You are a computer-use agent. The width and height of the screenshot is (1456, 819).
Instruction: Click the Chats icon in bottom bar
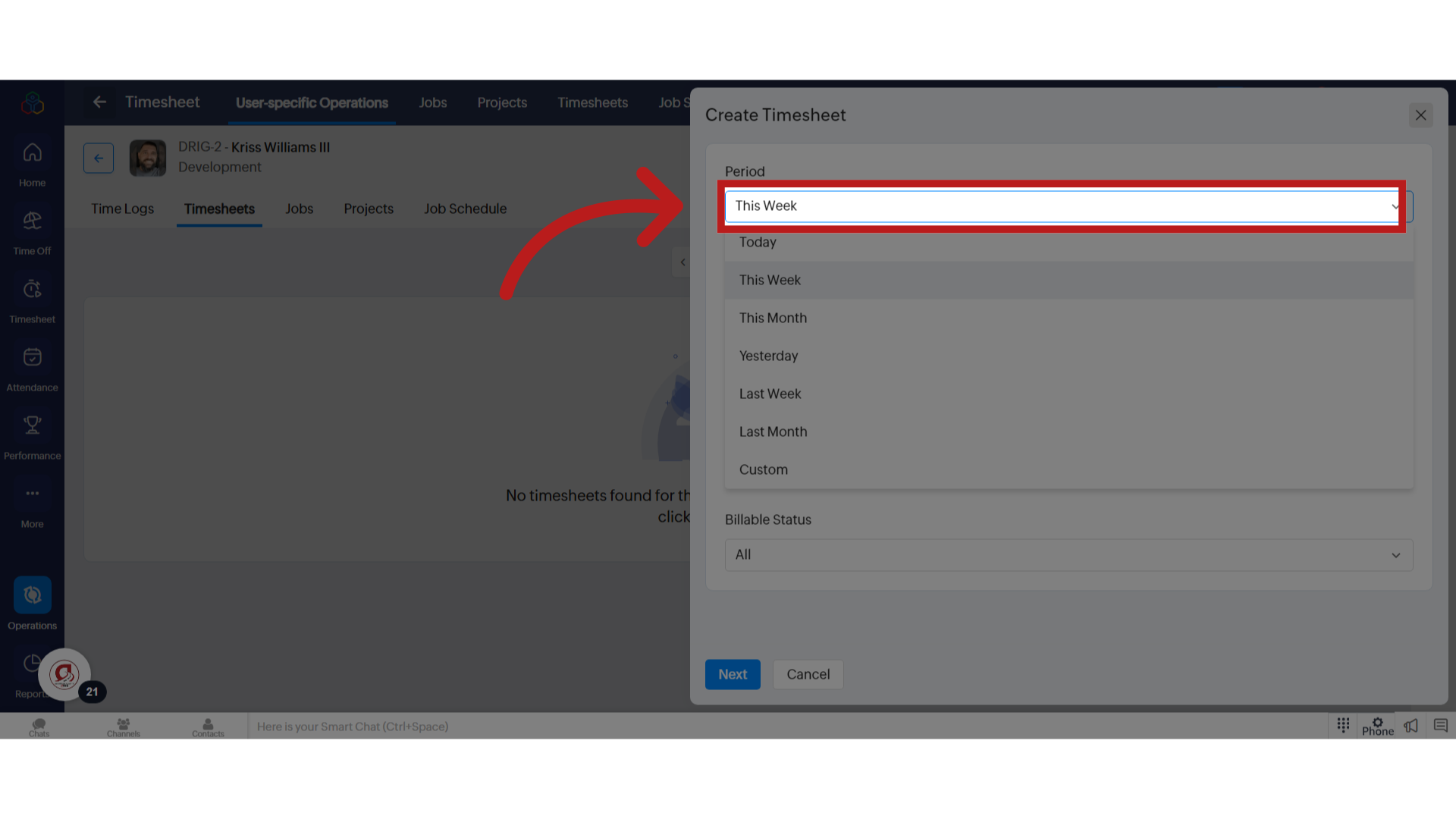[x=39, y=726]
